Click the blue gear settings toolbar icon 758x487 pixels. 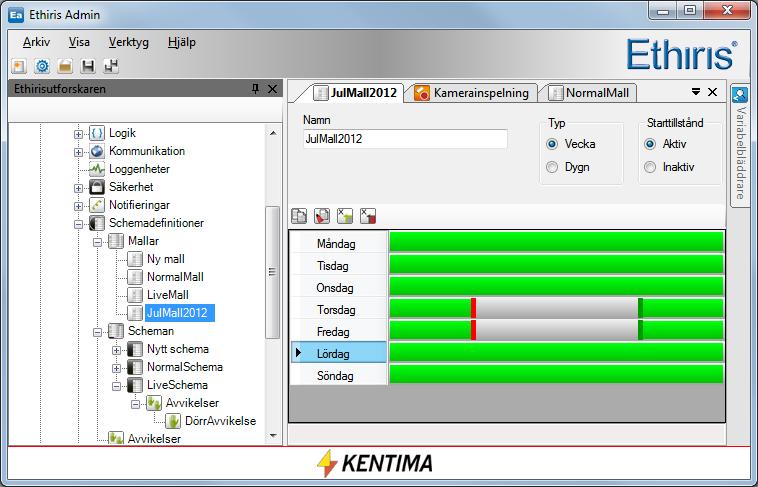pyautogui.click(x=42, y=66)
